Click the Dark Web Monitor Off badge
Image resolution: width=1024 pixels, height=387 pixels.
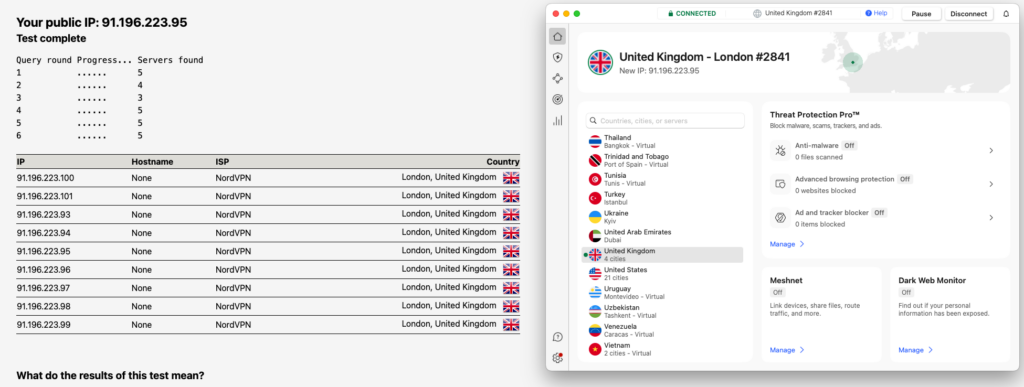pos(906,292)
